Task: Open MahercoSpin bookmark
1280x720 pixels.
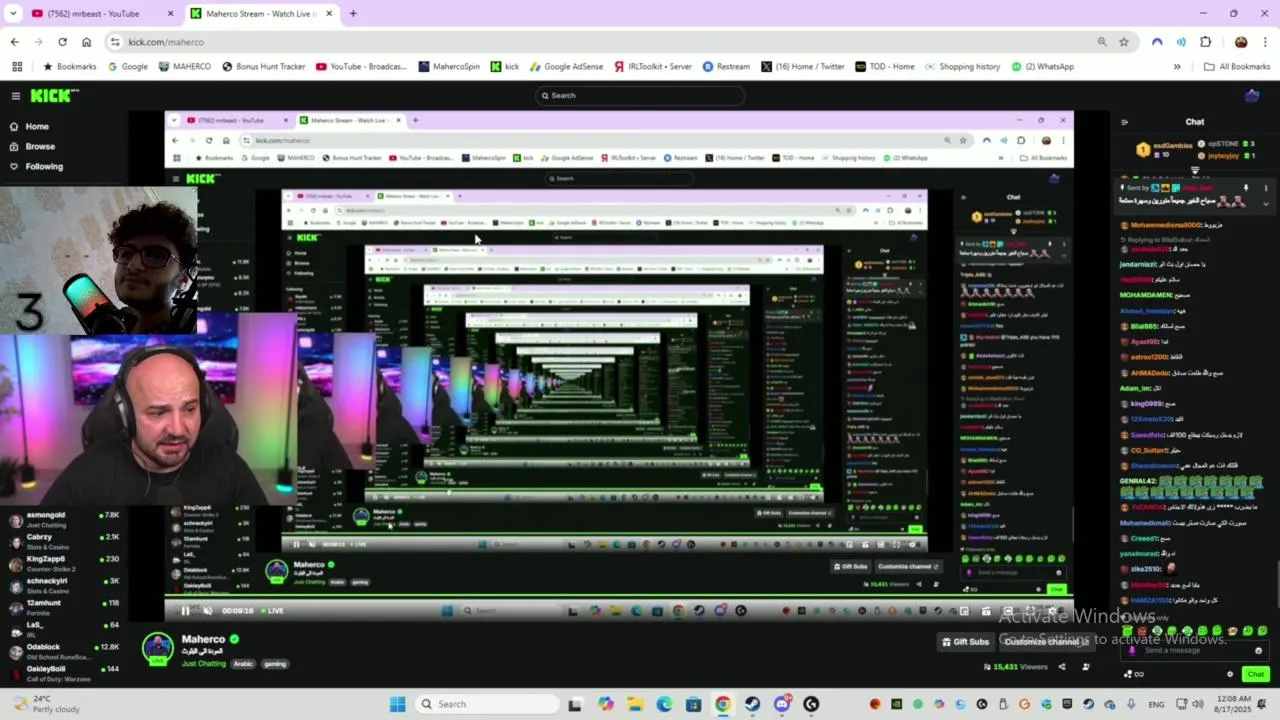Action: tap(449, 67)
